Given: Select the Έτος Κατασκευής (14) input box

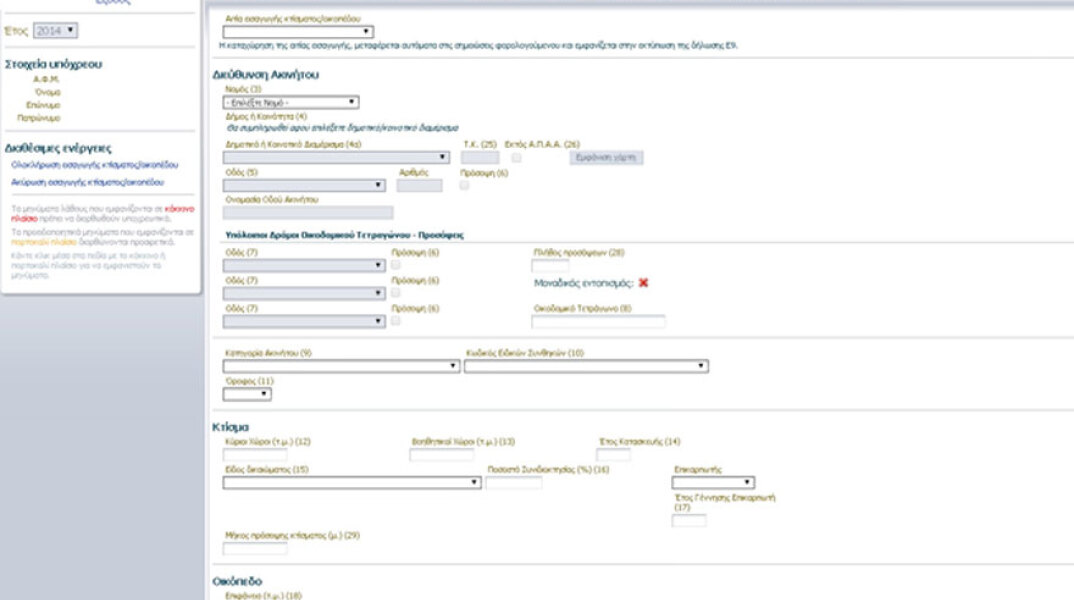Looking at the screenshot, I should click(x=613, y=455).
